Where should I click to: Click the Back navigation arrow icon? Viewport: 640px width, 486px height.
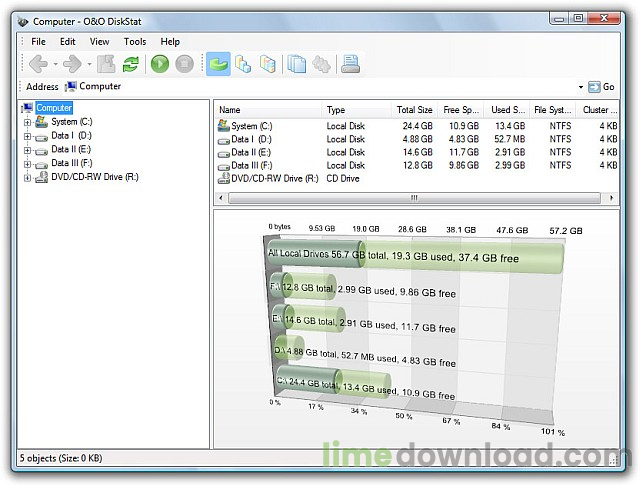38,64
